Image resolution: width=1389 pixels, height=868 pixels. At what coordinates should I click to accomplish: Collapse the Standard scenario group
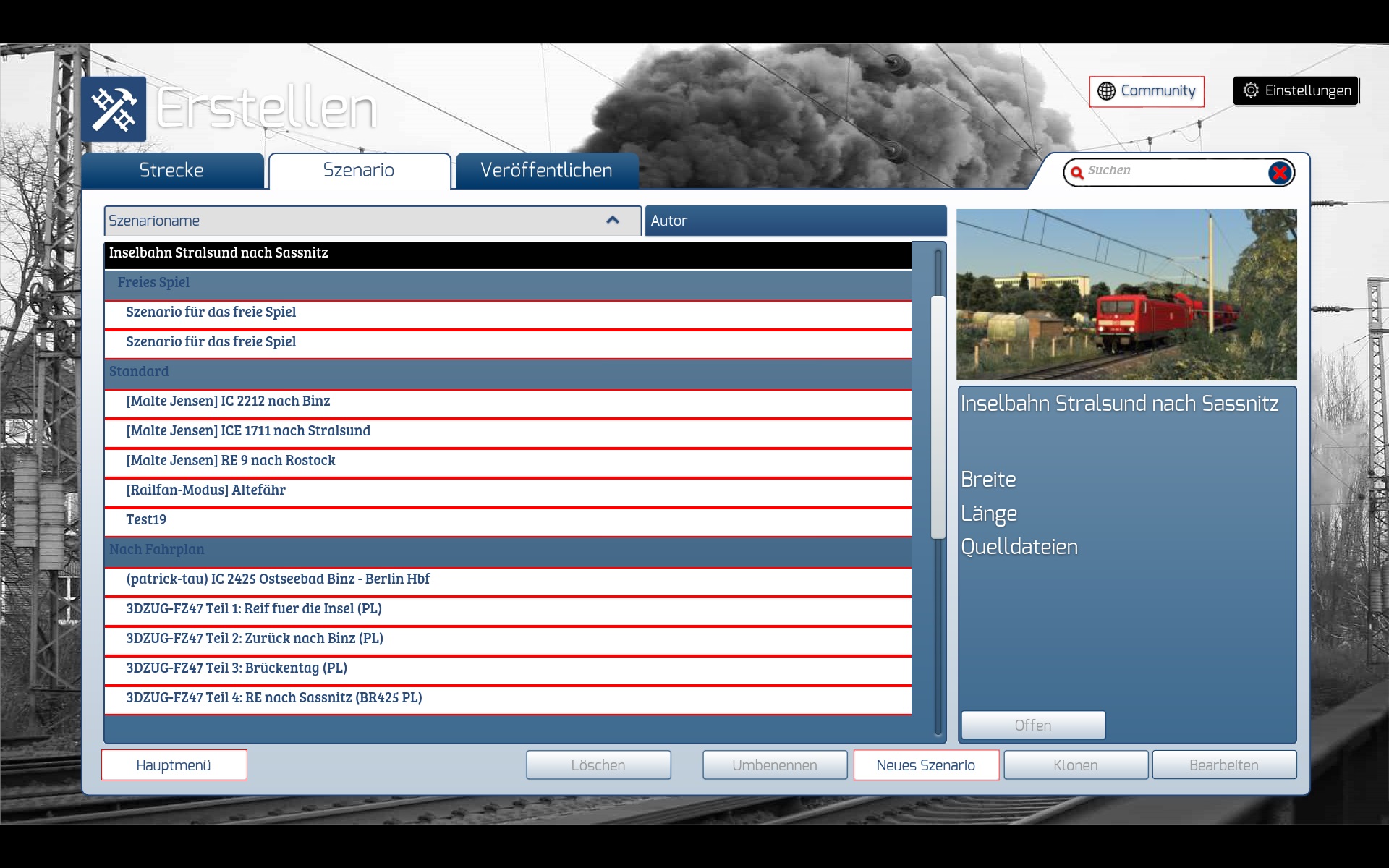(x=139, y=372)
